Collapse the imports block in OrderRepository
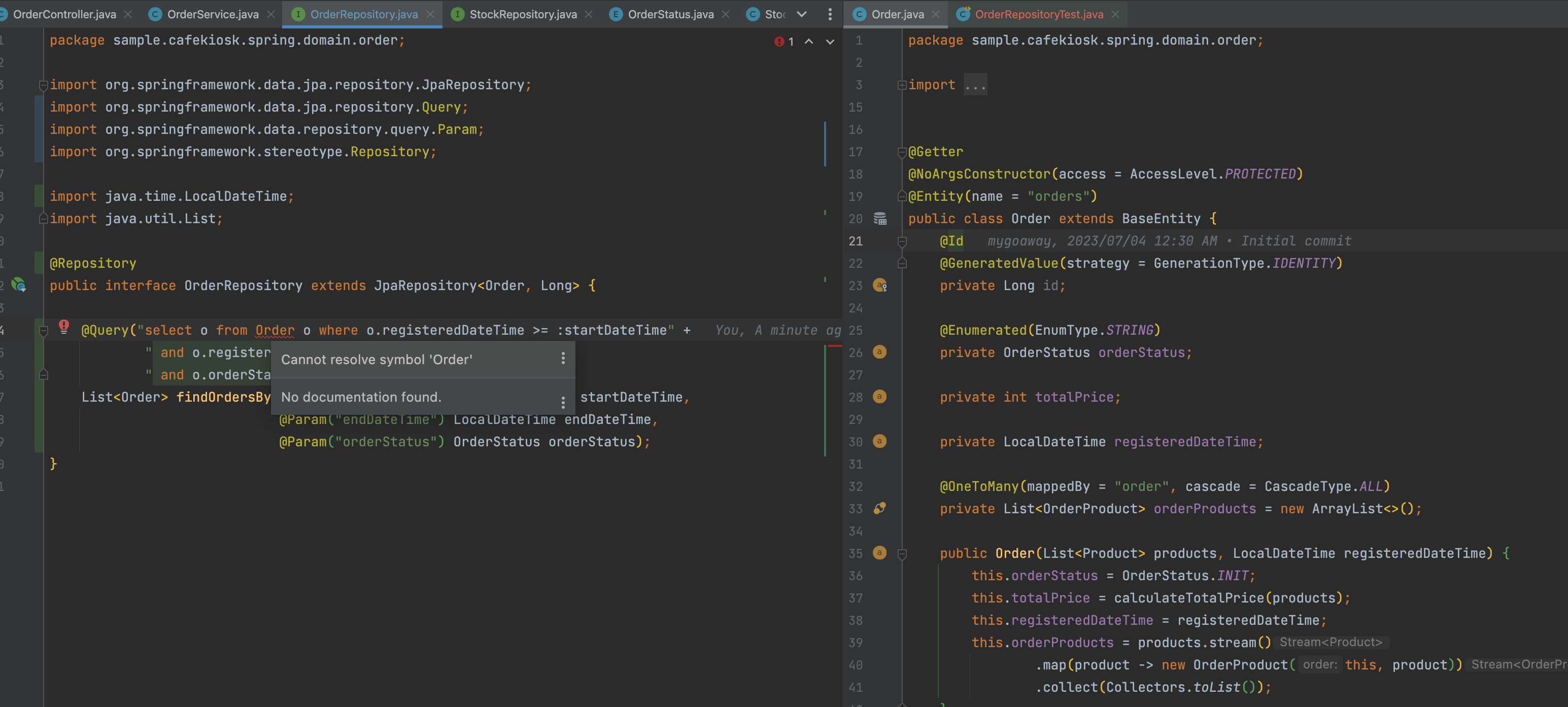The width and height of the screenshot is (1568, 707). [x=43, y=85]
